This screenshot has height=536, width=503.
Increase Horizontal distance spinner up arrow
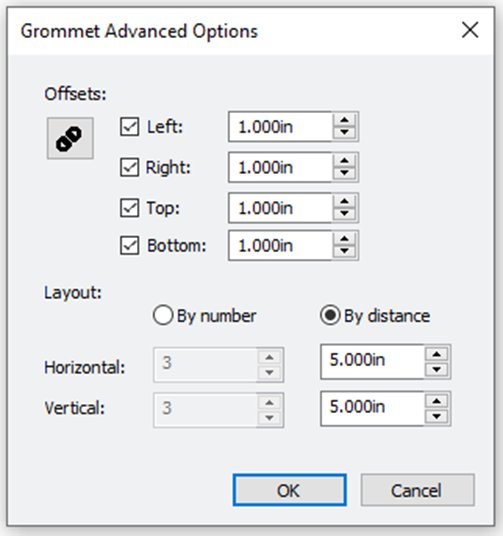click(x=437, y=354)
